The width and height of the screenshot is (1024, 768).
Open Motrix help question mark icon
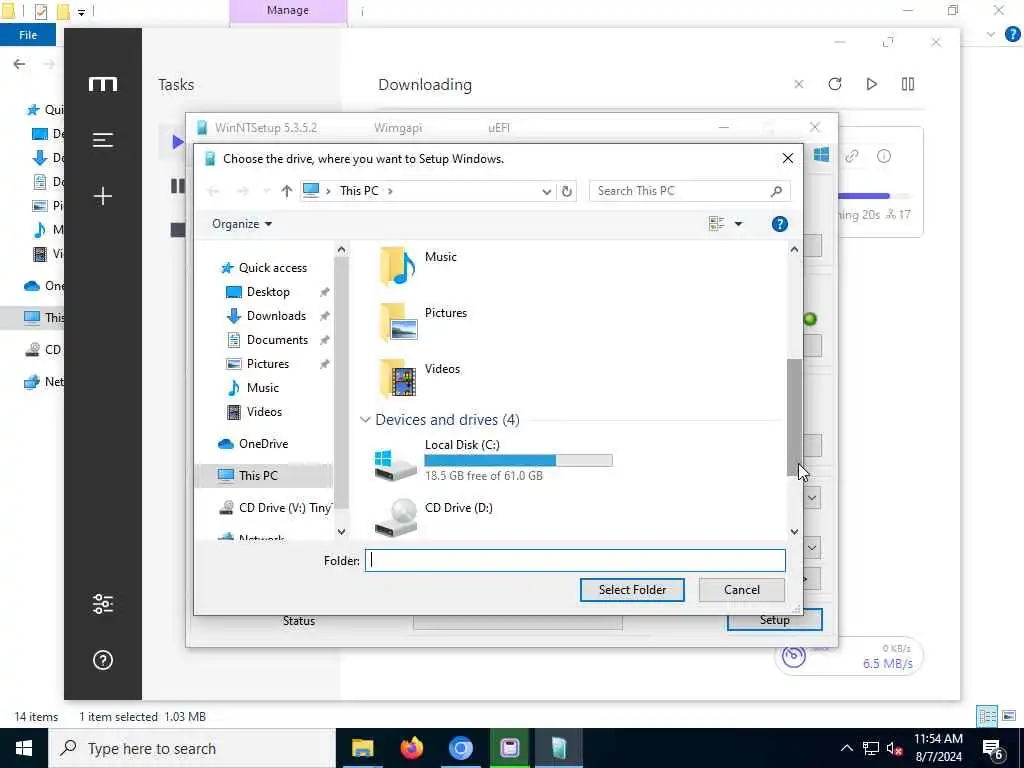pyautogui.click(x=103, y=660)
